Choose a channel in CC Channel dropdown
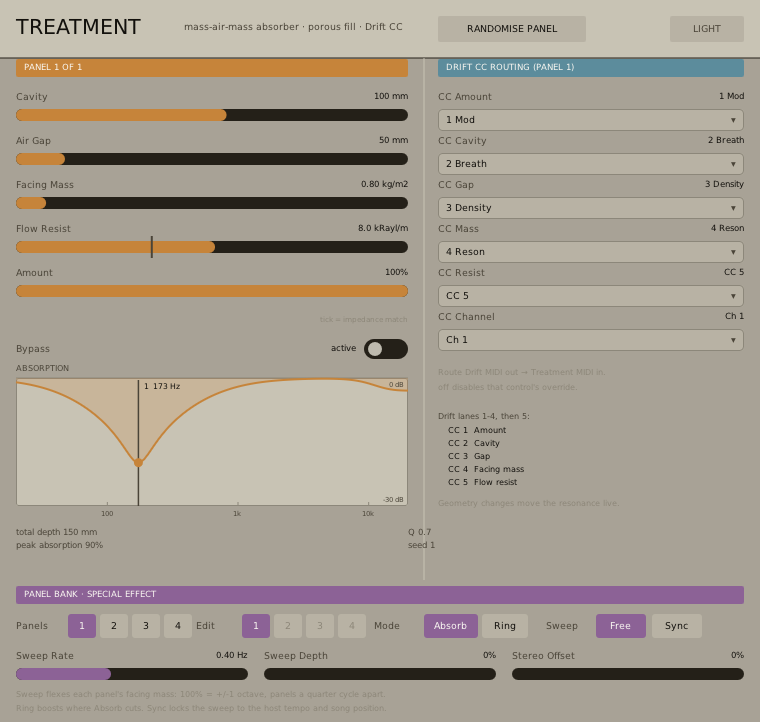Viewport: 760px width, 722px height. tap(591, 340)
